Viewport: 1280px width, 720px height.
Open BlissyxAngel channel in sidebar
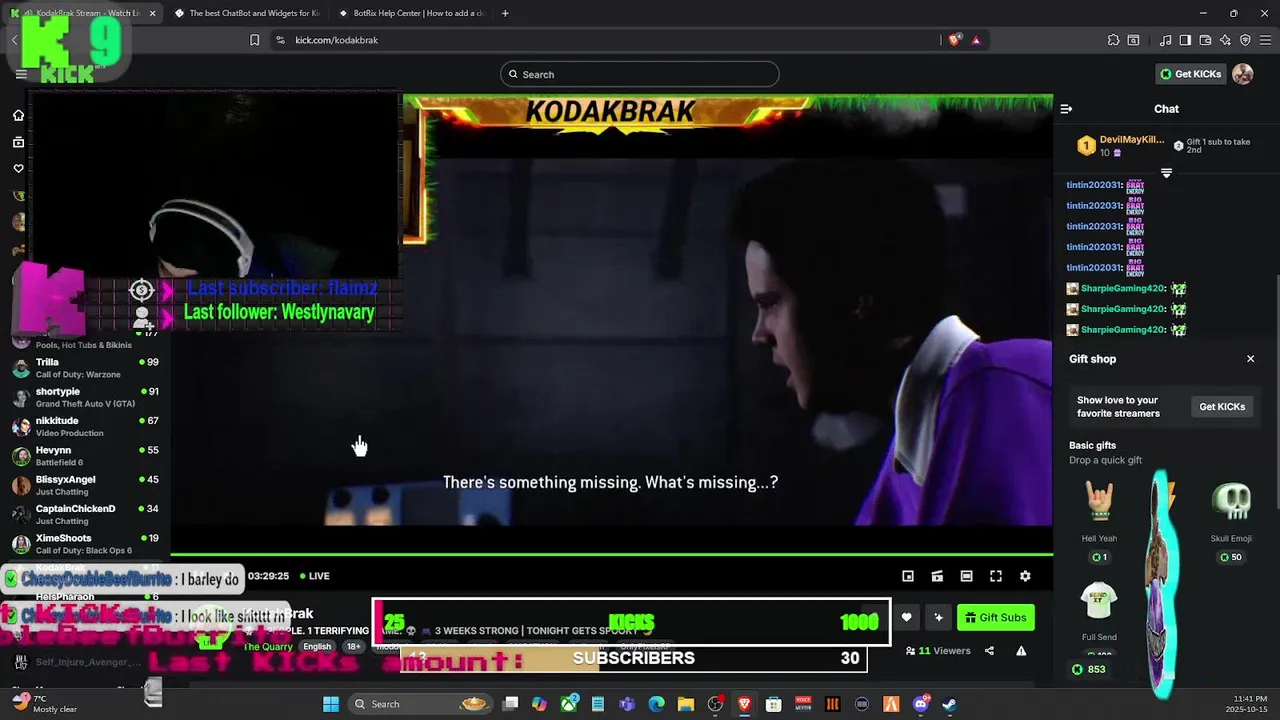85,485
